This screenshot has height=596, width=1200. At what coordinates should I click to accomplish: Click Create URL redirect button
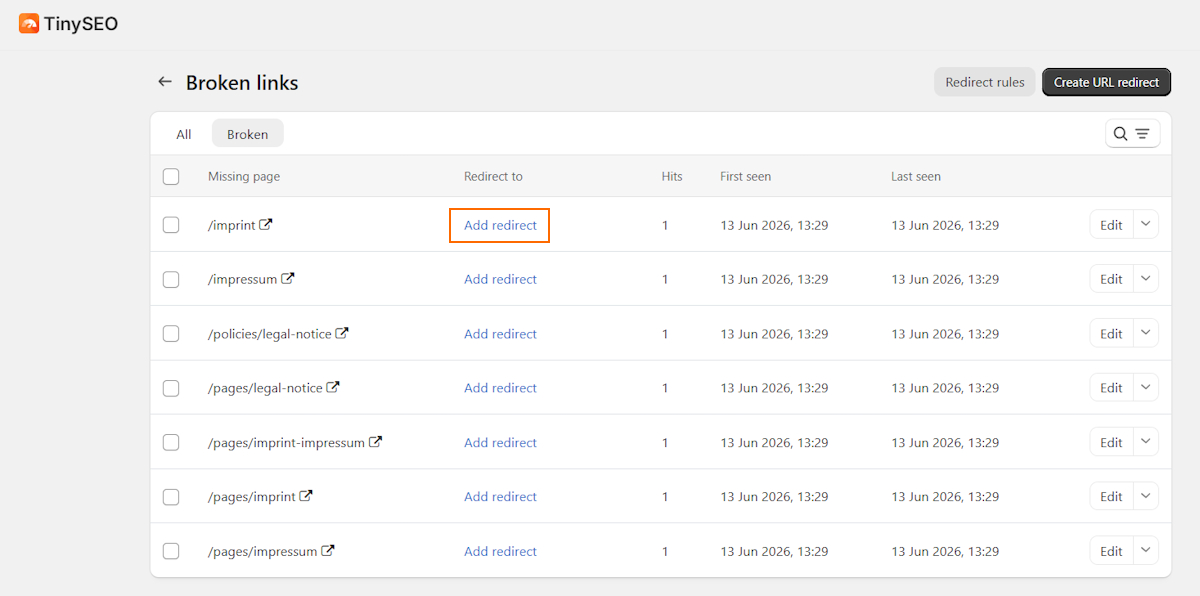tap(1106, 82)
